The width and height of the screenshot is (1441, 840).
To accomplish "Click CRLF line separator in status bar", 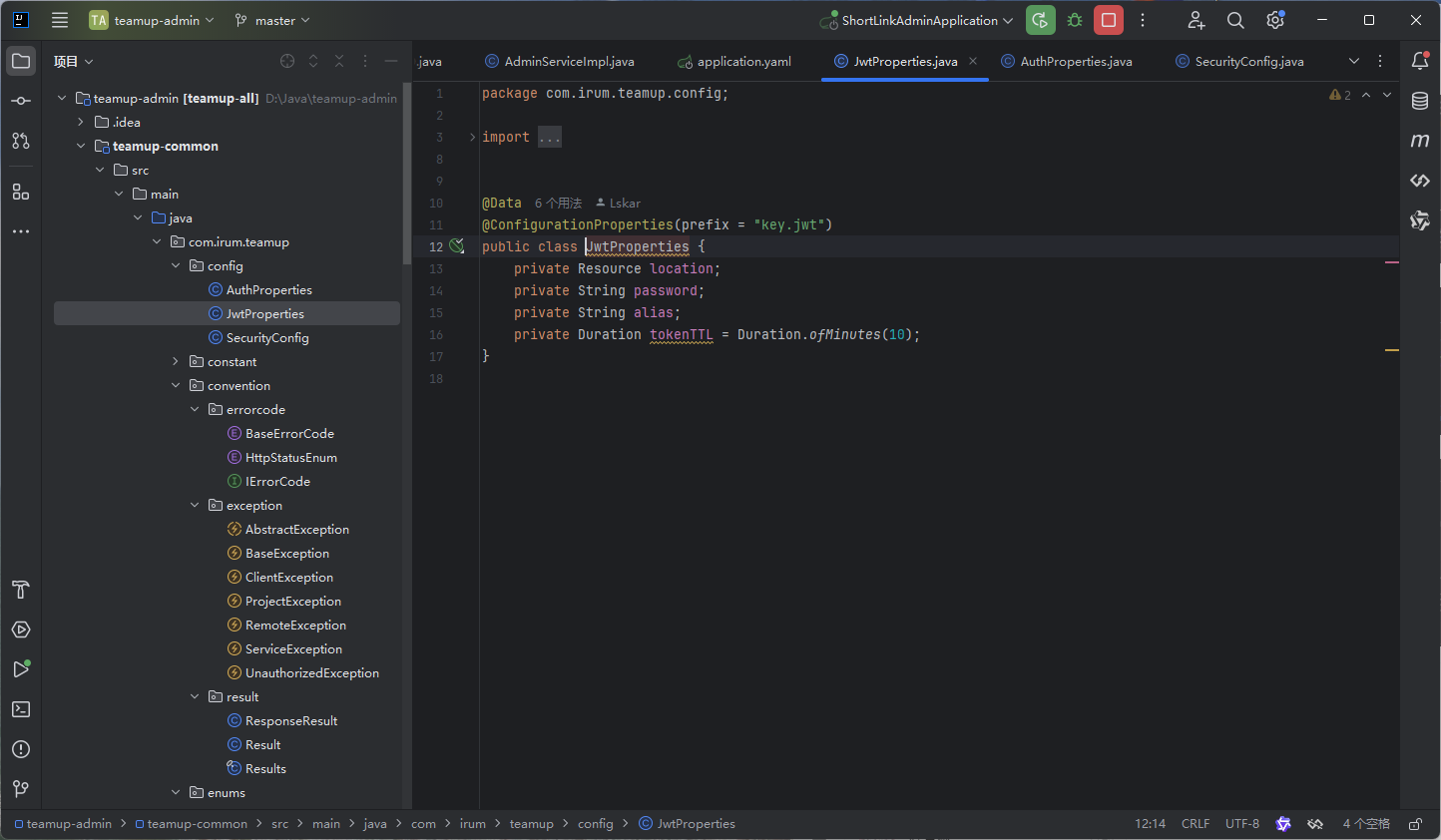I will pyautogui.click(x=1196, y=824).
